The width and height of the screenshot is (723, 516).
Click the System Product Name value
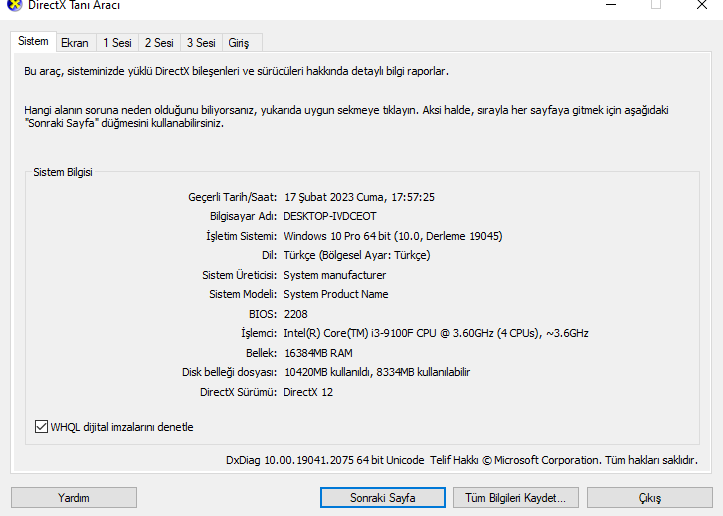click(336, 294)
